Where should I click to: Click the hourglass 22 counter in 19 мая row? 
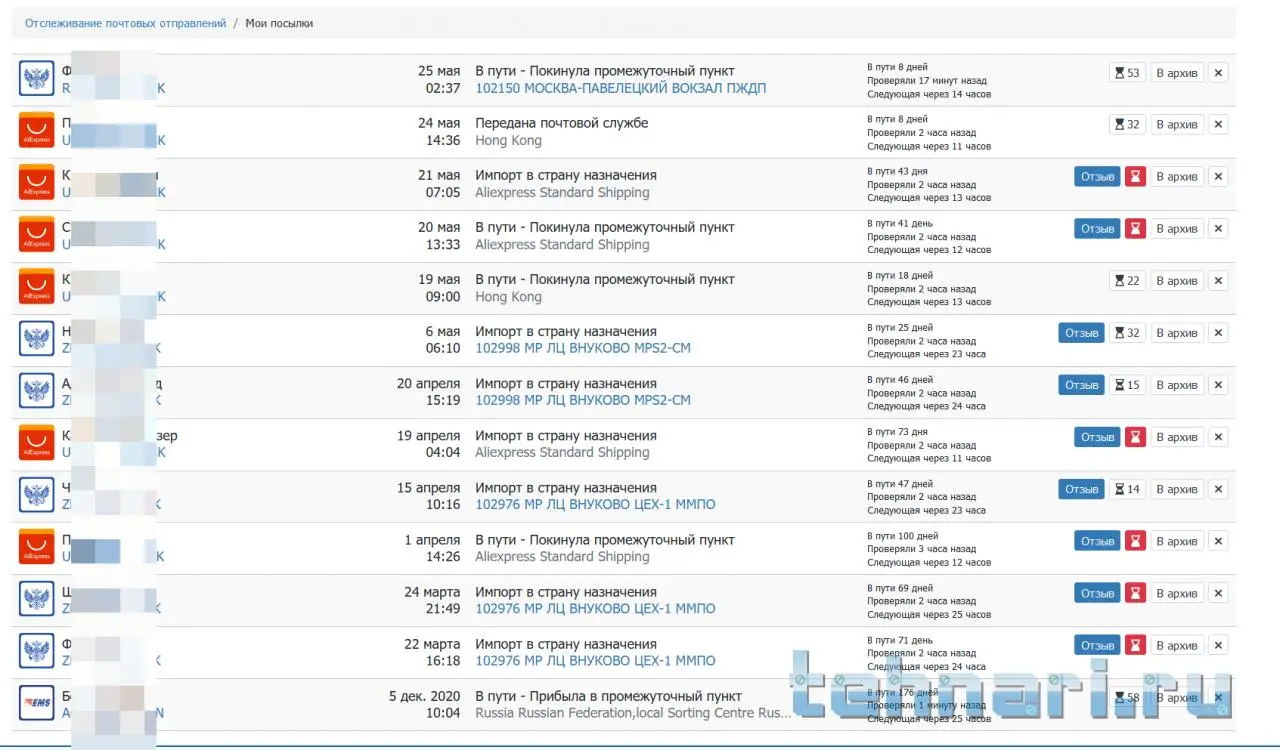point(1127,281)
